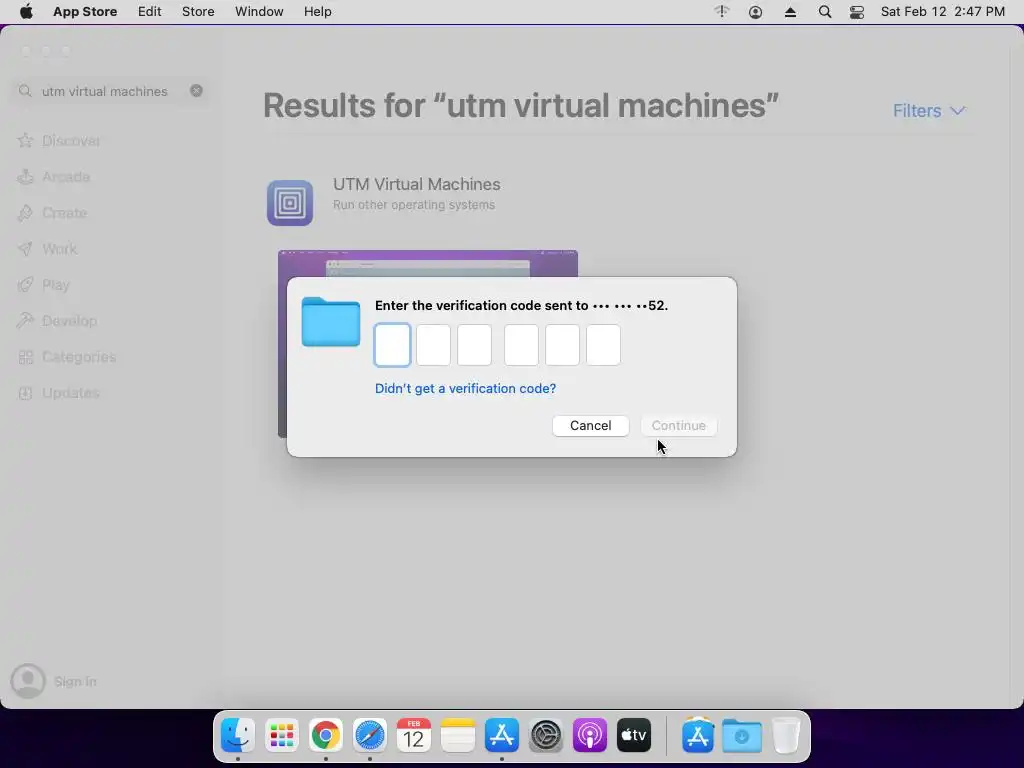Click the sixth verification code box
This screenshot has height=768, width=1024.
click(x=603, y=345)
